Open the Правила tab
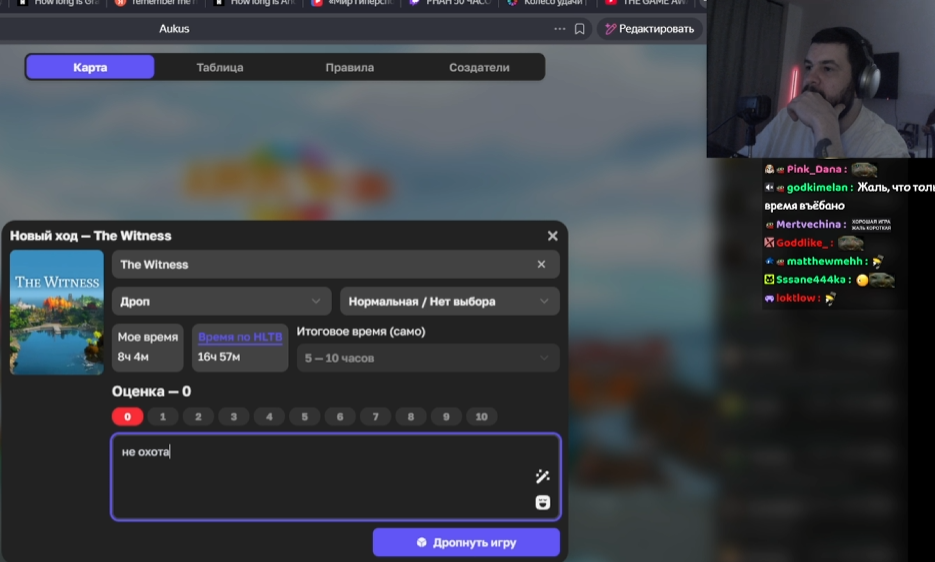The height and width of the screenshot is (562, 935). tap(349, 67)
